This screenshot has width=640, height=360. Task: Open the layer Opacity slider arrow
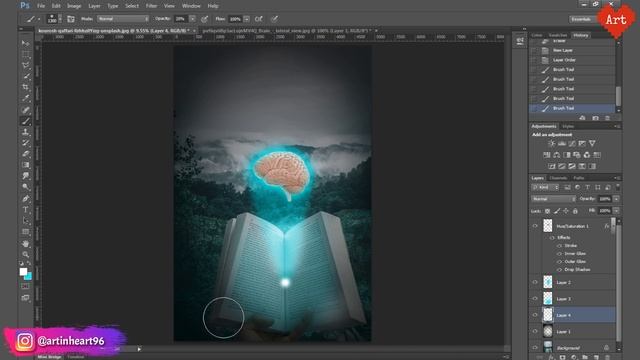coord(616,199)
